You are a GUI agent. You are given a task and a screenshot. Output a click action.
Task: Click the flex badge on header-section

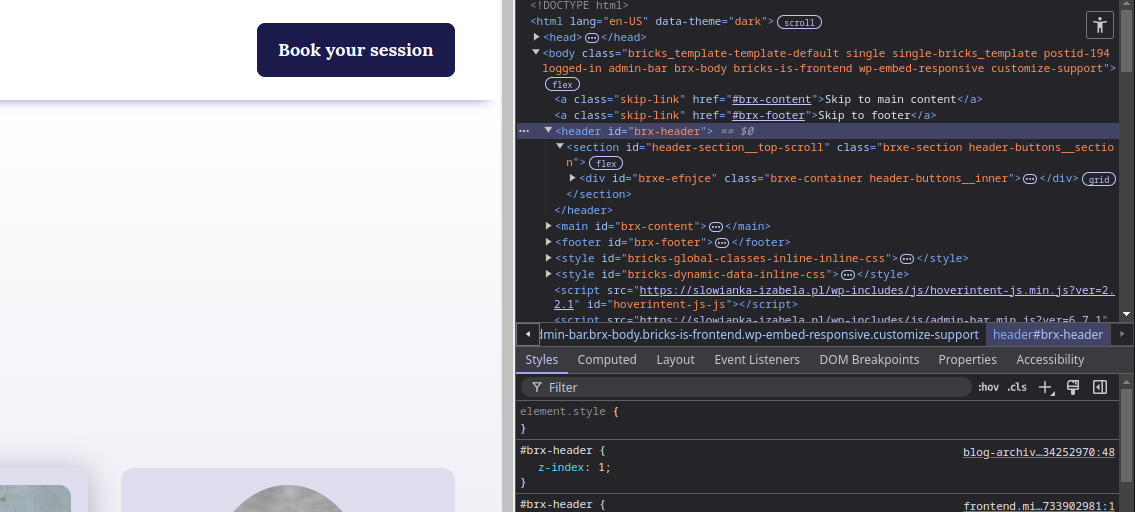click(606, 164)
